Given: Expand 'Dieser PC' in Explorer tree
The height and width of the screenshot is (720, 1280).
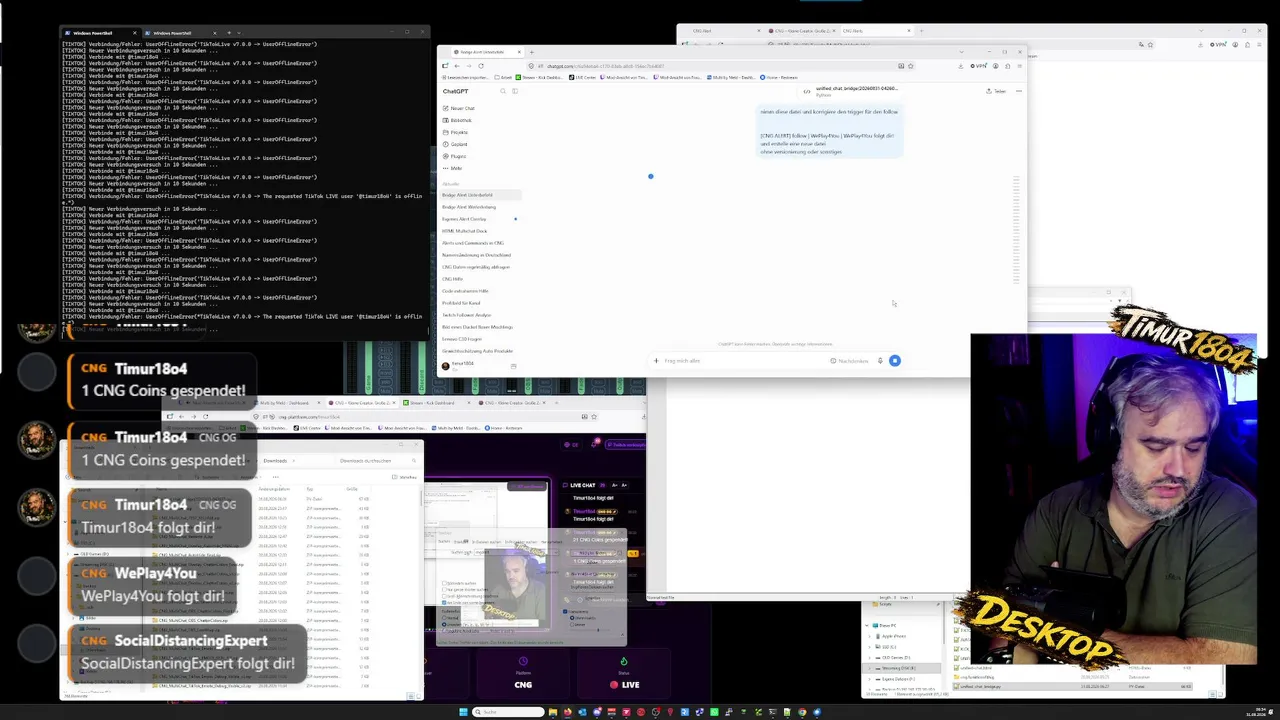Looking at the screenshot, I should (867, 626).
